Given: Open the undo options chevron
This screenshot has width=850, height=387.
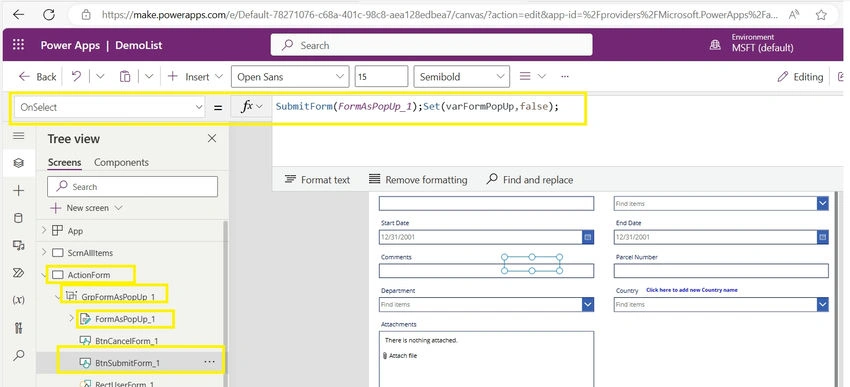Looking at the screenshot, I should tap(100, 76).
